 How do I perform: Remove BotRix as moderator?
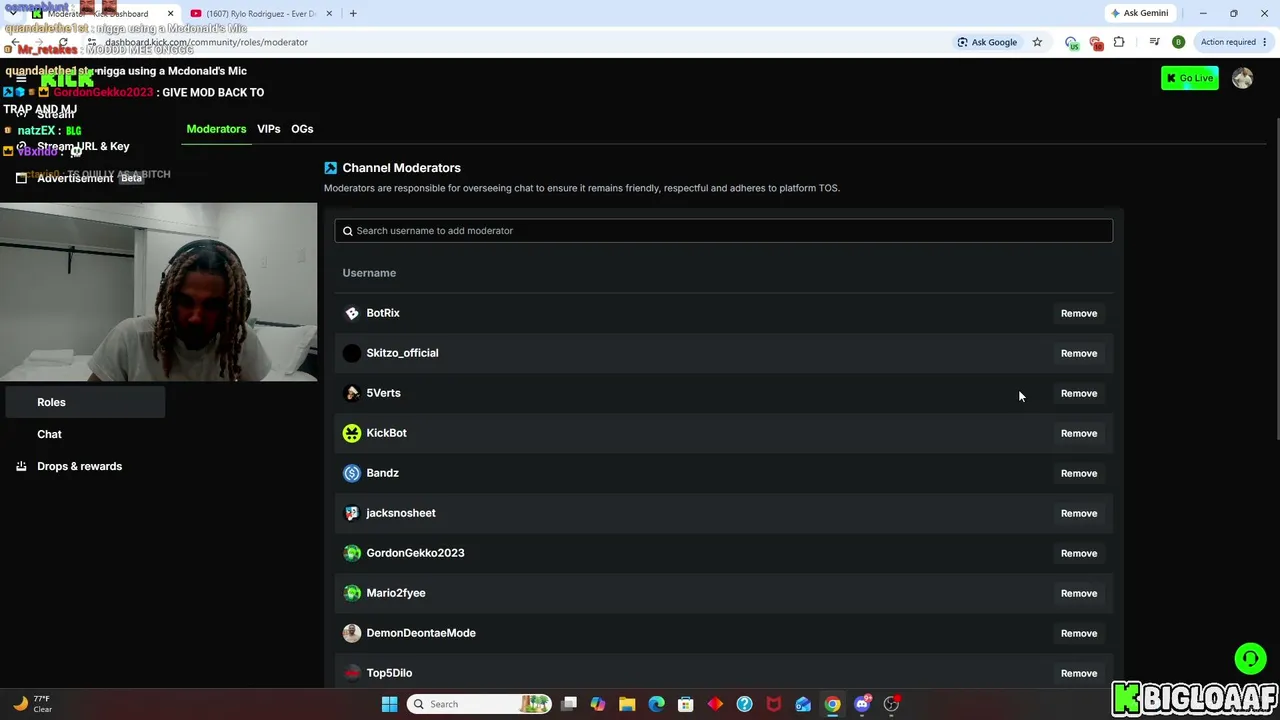click(1079, 313)
